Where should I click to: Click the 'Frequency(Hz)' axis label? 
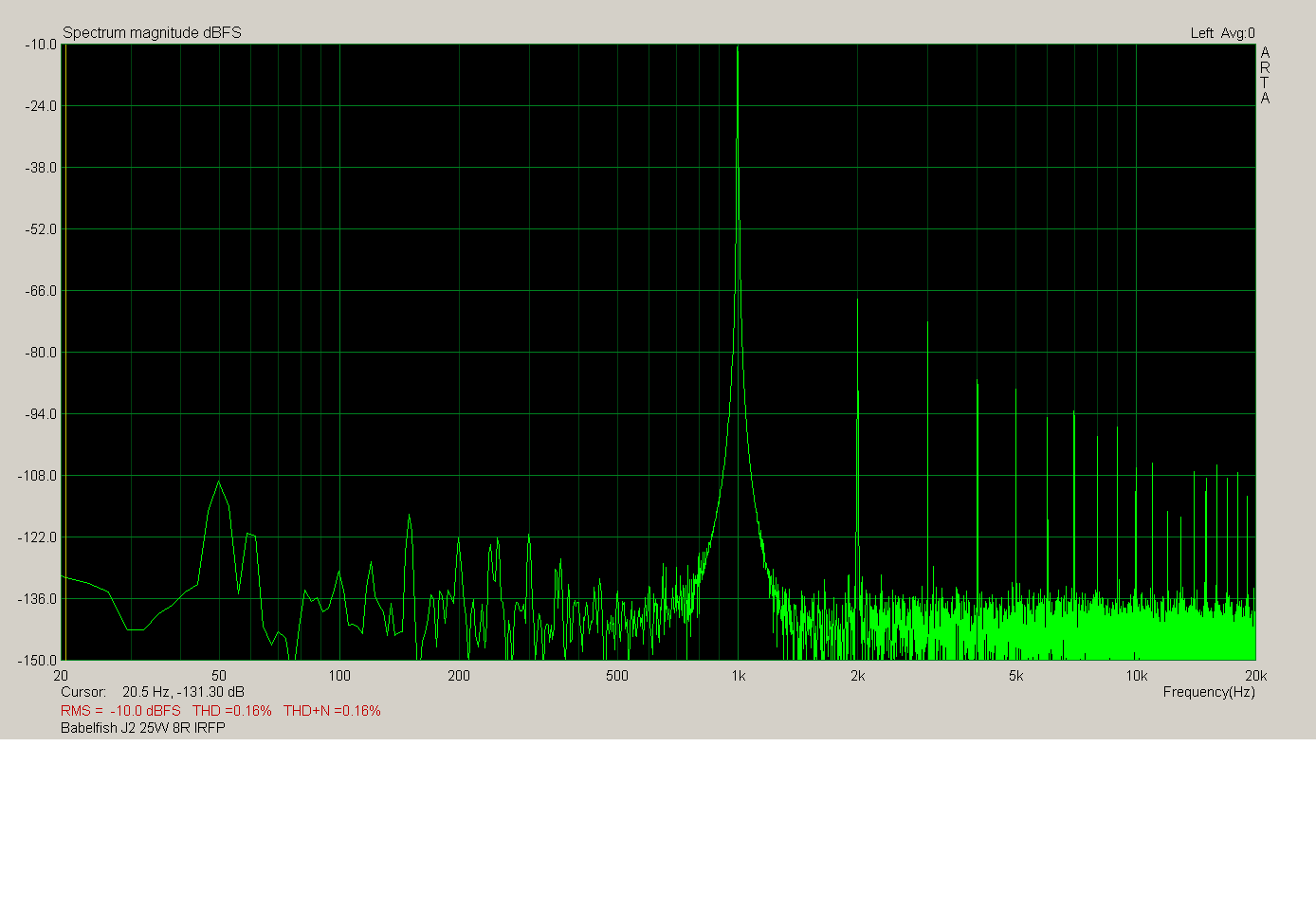pyautogui.click(x=1209, y=692)
